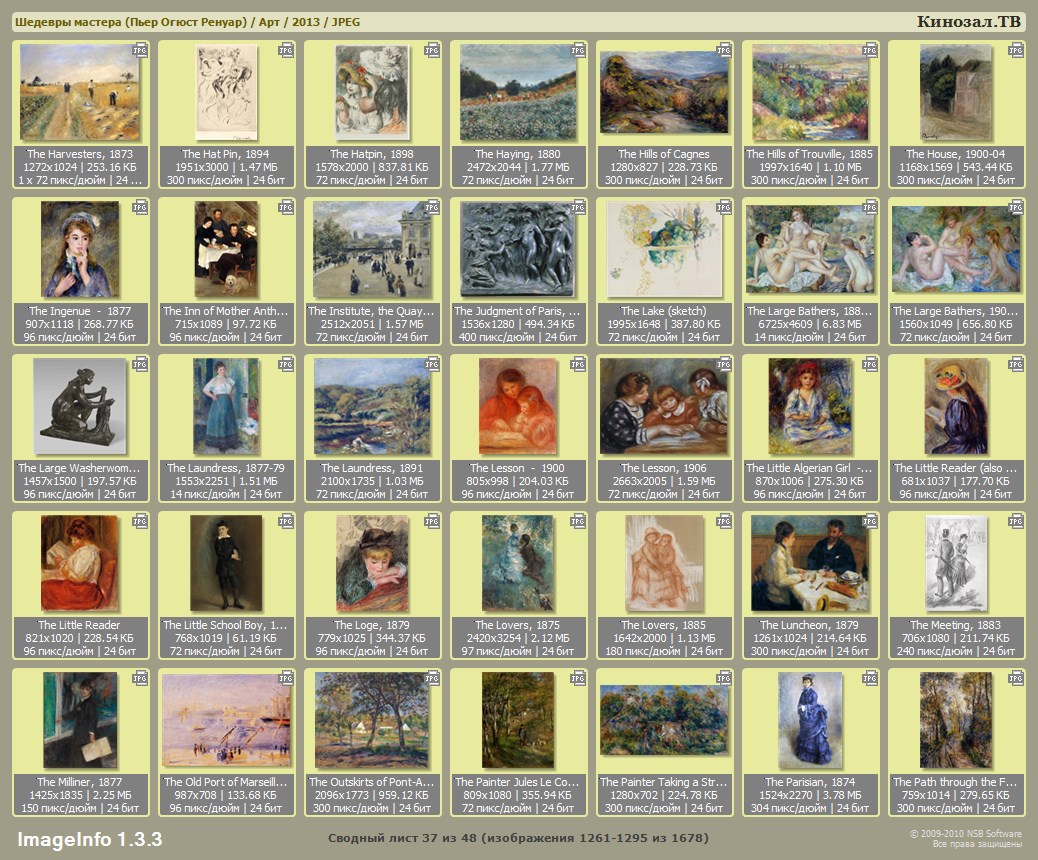Click the JPG badge on The Hills of Cagnes
The width and height of the screenshot is (1038, 860).
[724, 50]
